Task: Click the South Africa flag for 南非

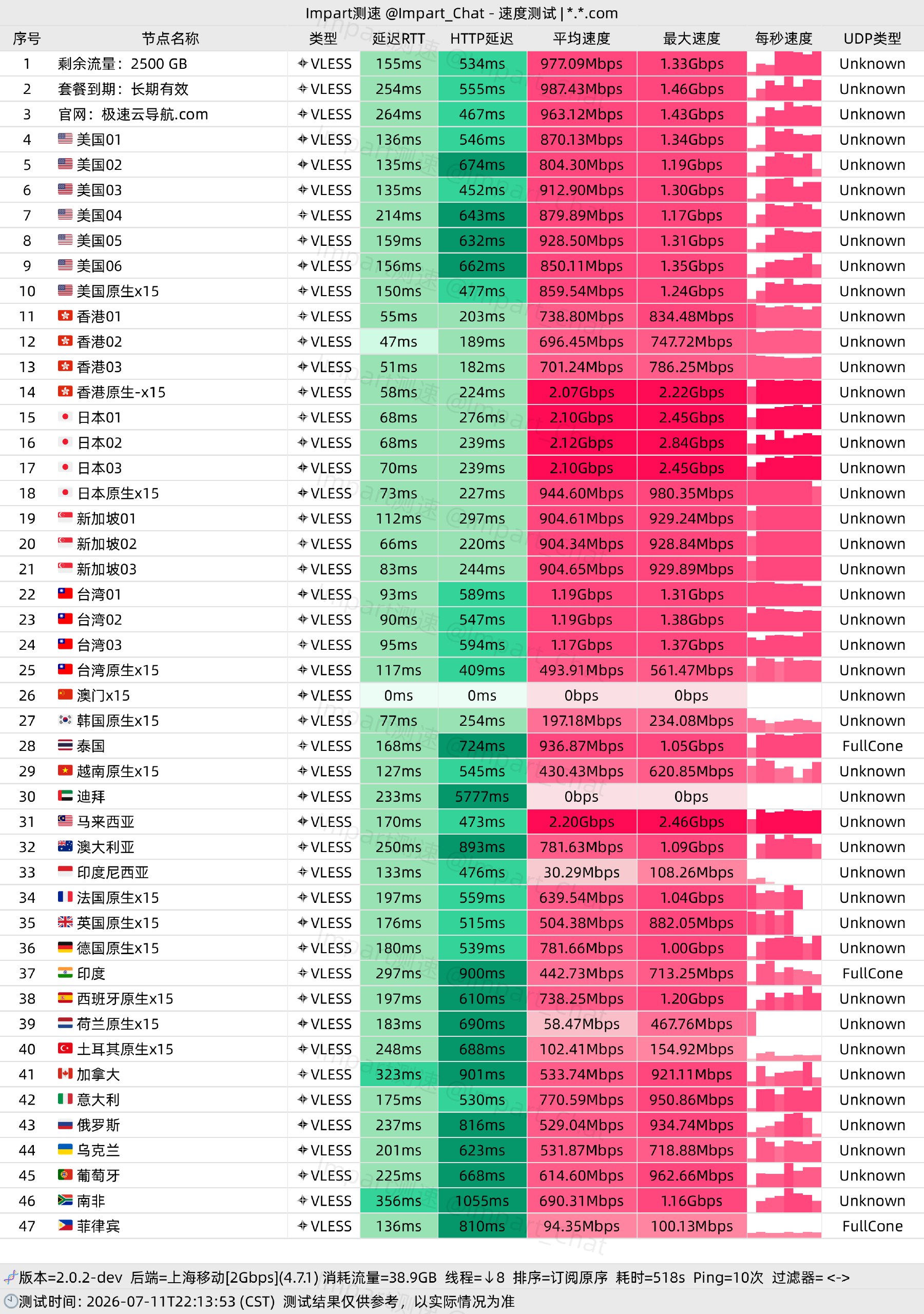Action: point(65,1200)
